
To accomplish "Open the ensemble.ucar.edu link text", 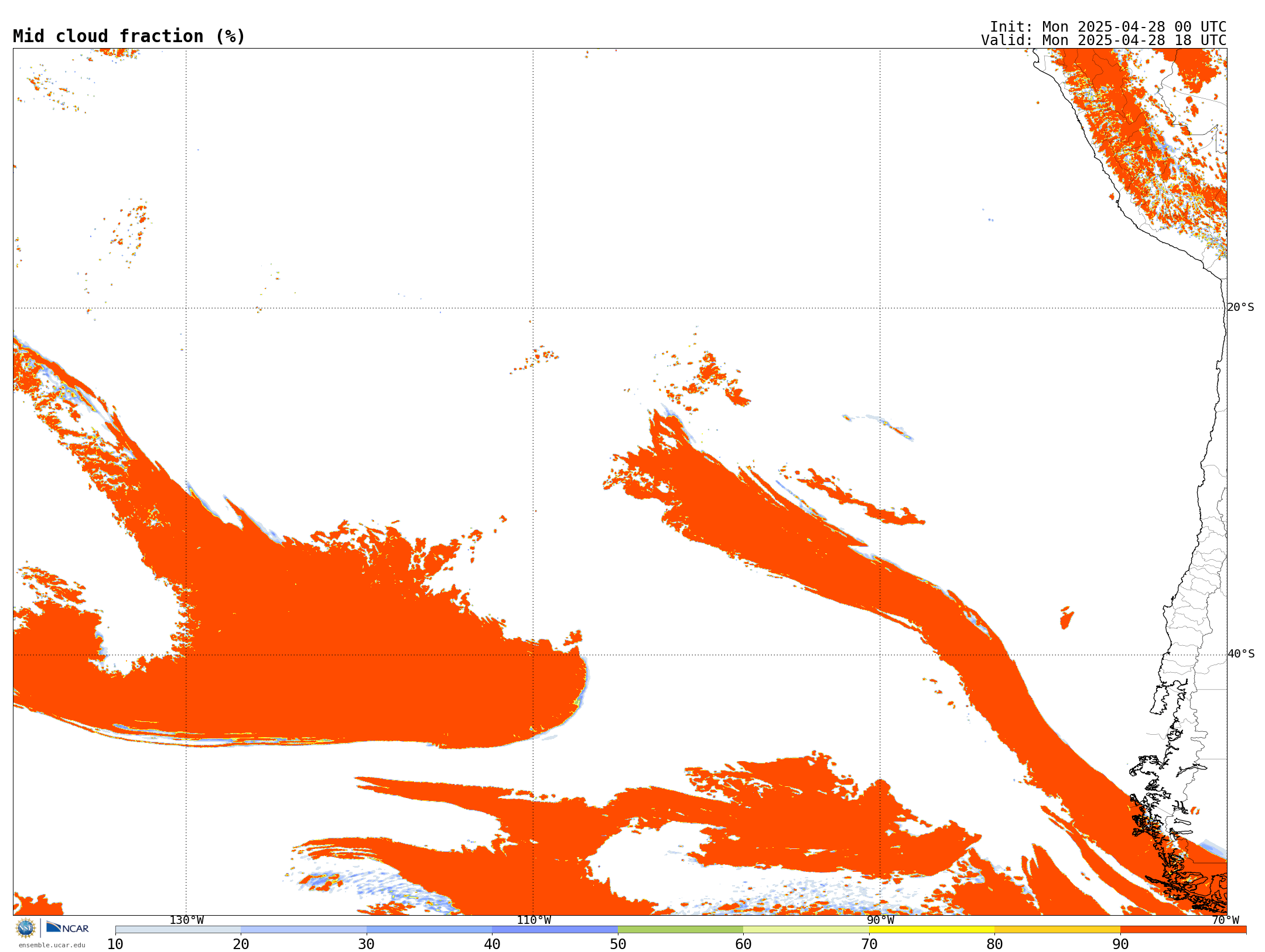I will pyautogui.click(x=52, y=945).
